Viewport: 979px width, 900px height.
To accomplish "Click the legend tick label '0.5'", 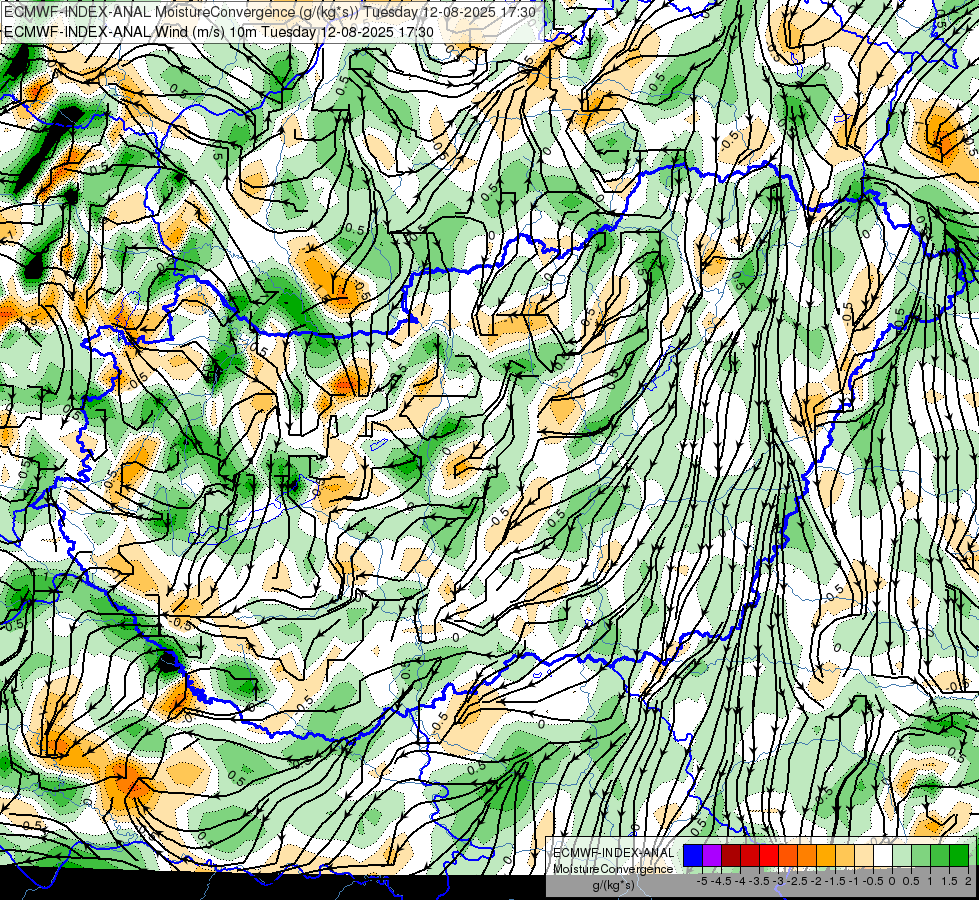I will [912, 881].
